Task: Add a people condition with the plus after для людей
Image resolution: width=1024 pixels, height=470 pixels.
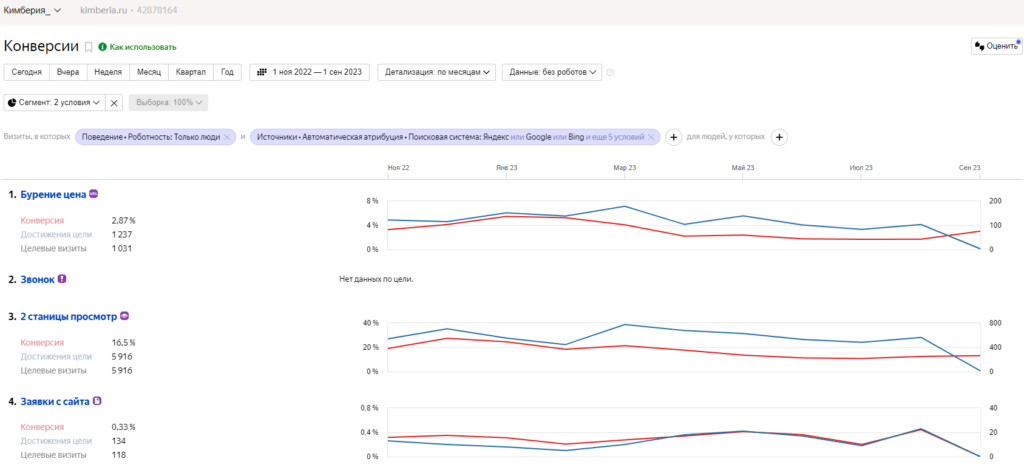Action: tap(779, 137)
